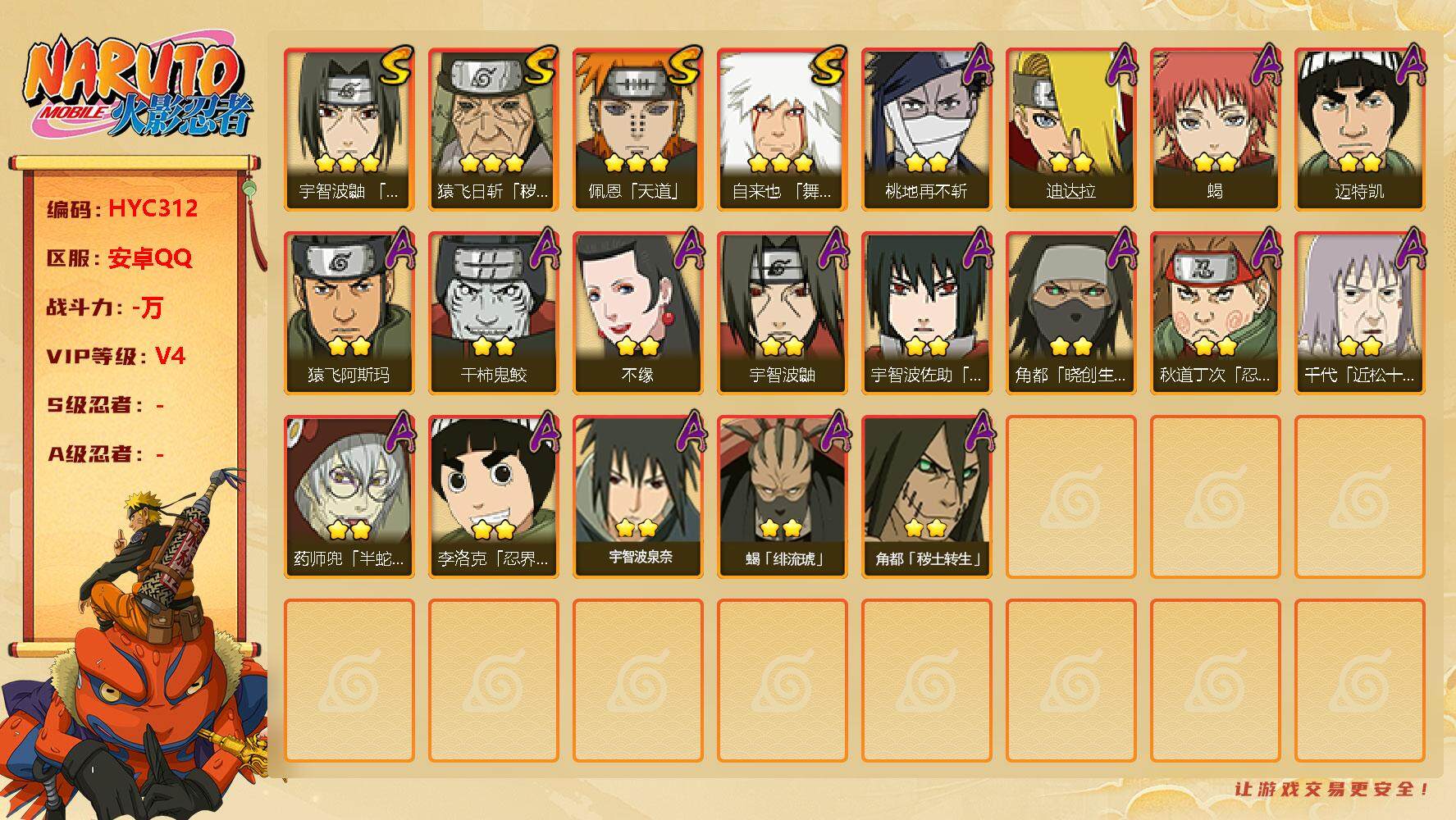The height and width of the screenshot is (820, 1456).
Task: Open the 干柿鬼鲛 ninja card
Action: tap(493, 312)
